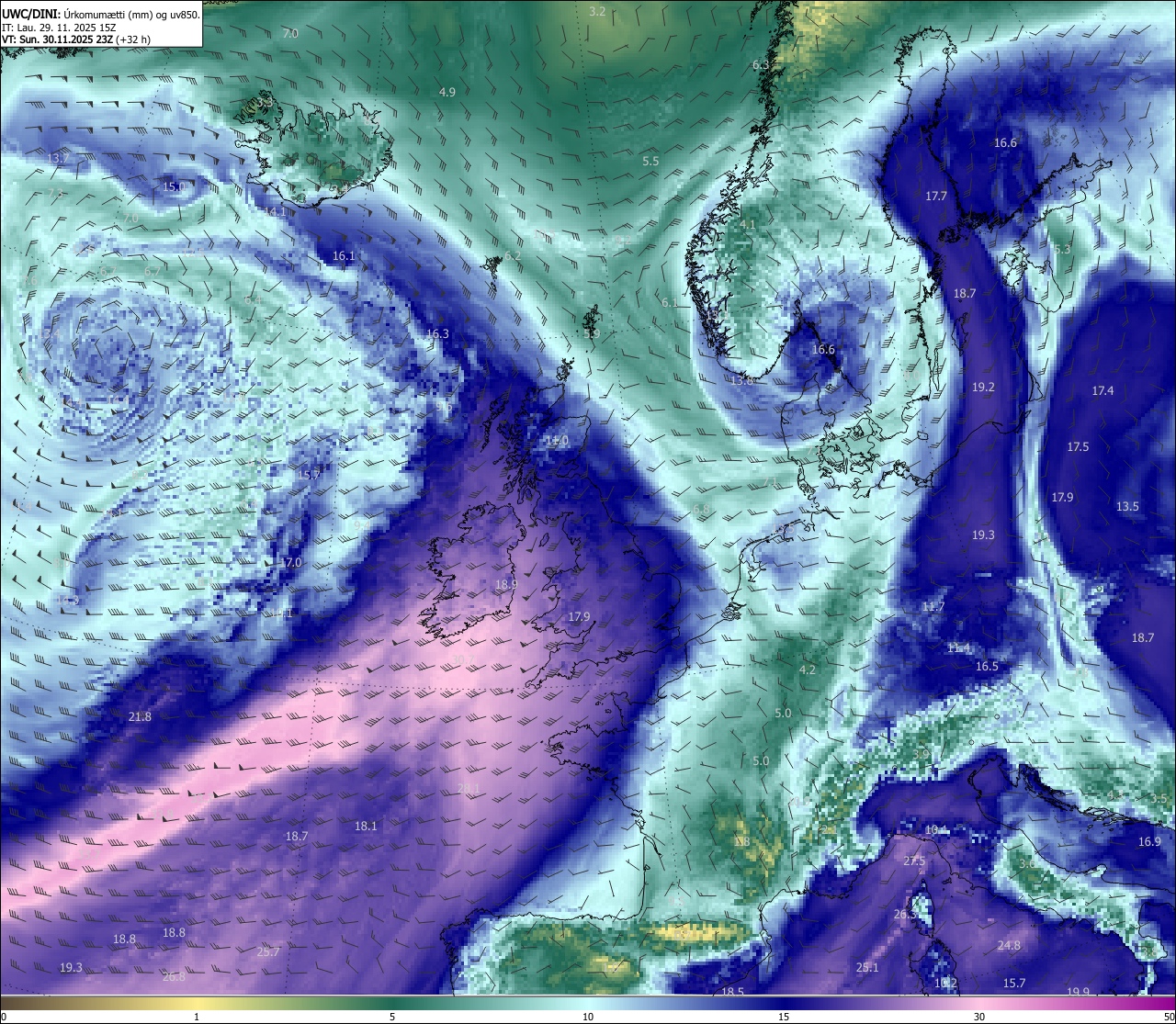This screenshot has width=1176, height=1024.
Task: Click the map value '16.5'
Action: 987,666
